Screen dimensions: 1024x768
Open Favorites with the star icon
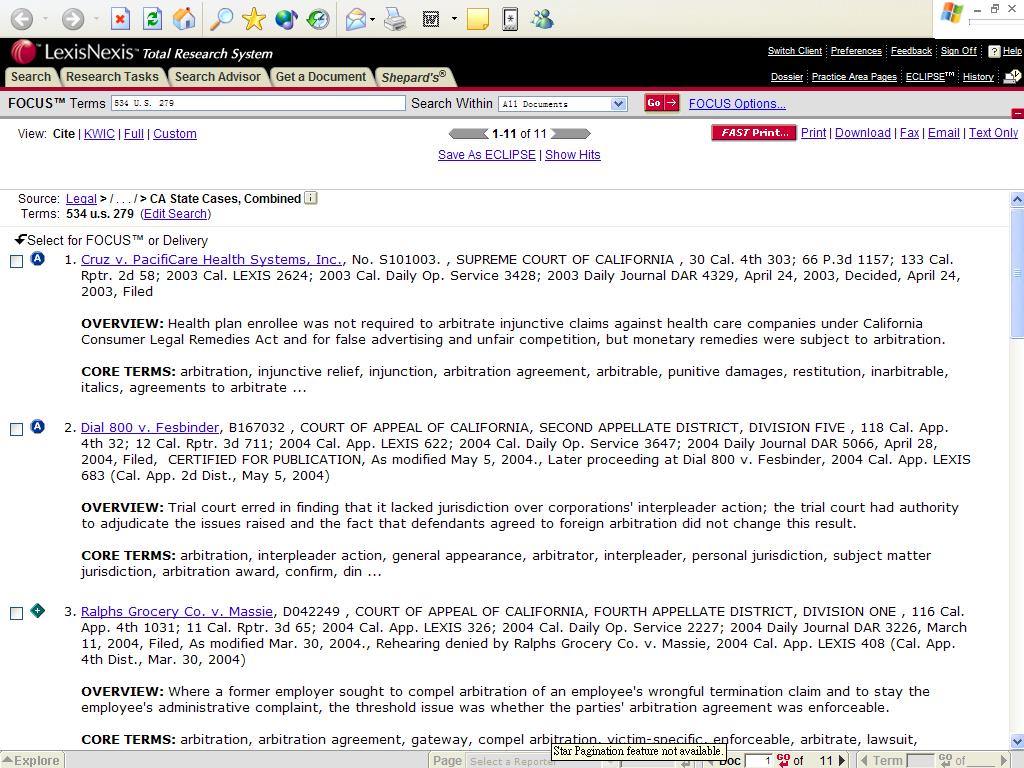253,19
